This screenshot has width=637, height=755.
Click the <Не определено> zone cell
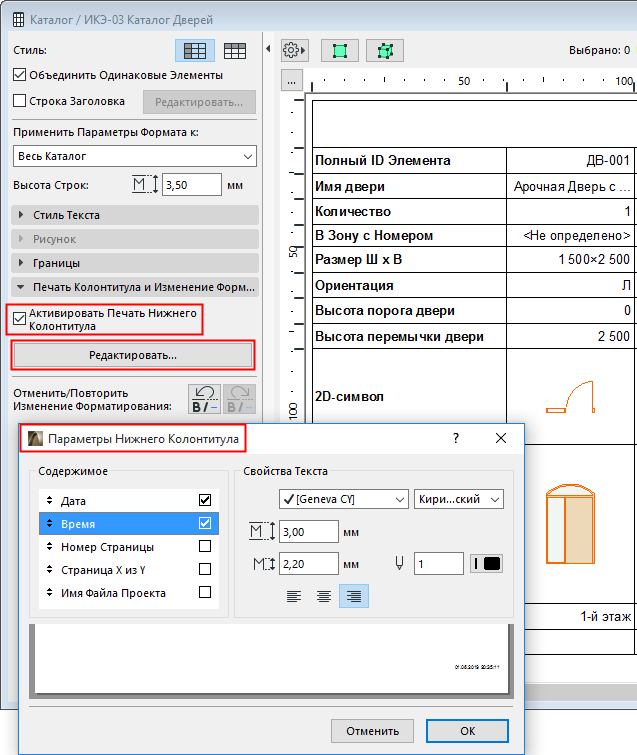[x=572, y=235]
